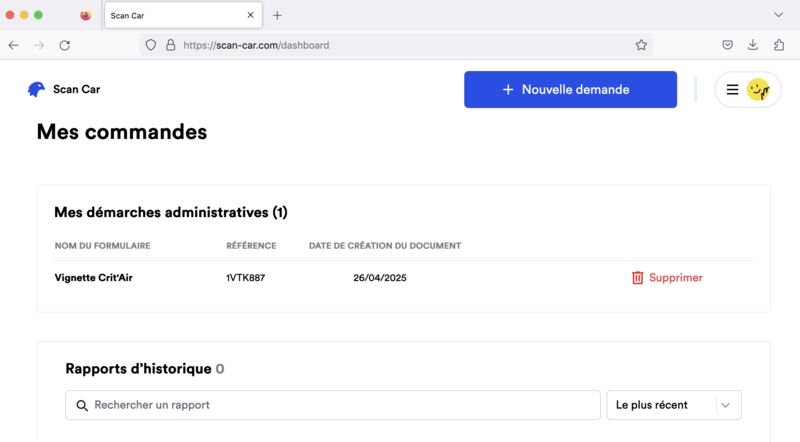The image size is (800, 442).
Task: Focus the Rechercher un rapport search field
Action: pyautogui.click(x=333, y=405)
